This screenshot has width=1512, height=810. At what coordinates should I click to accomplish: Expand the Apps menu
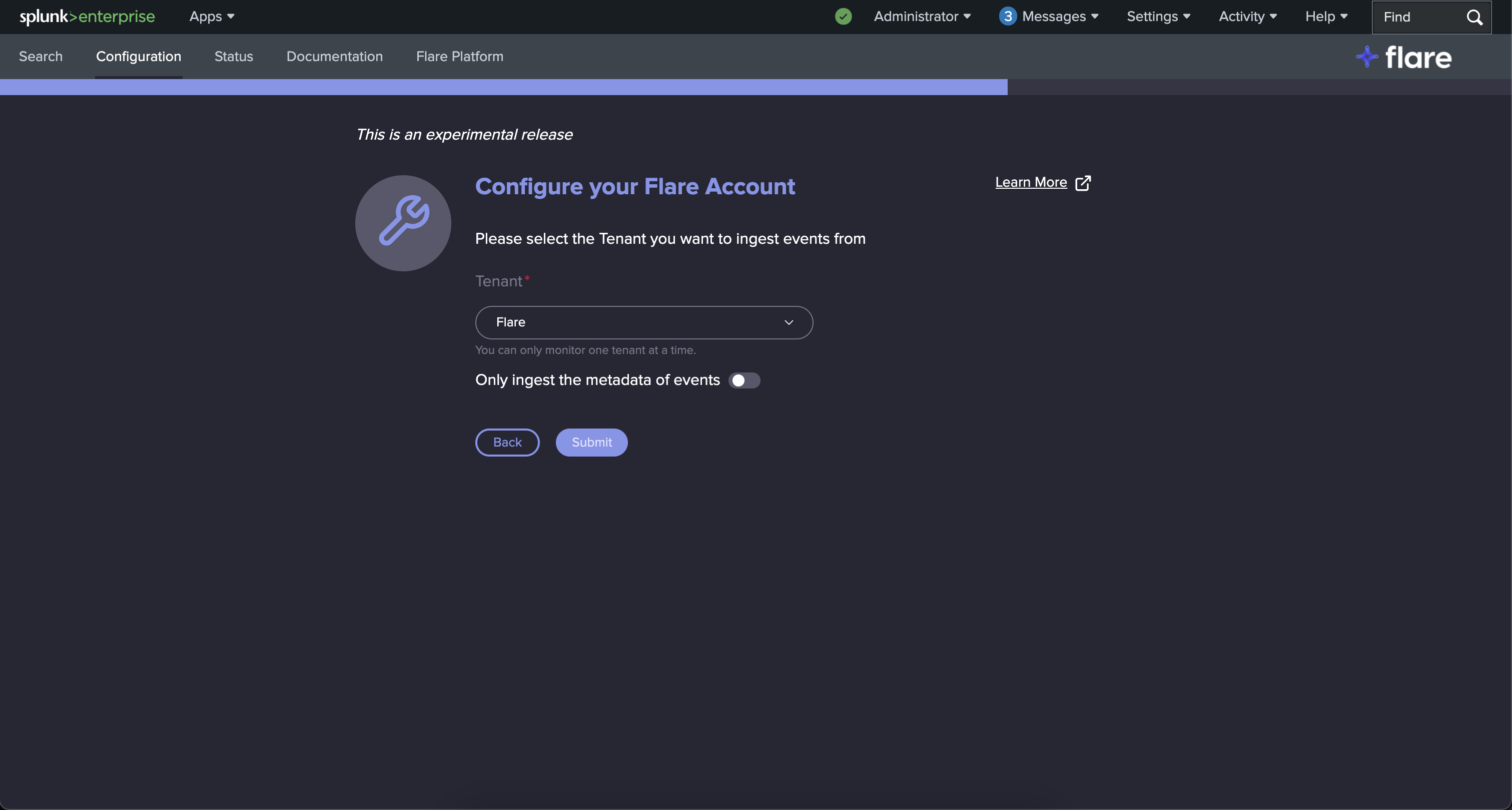point(212,17)
